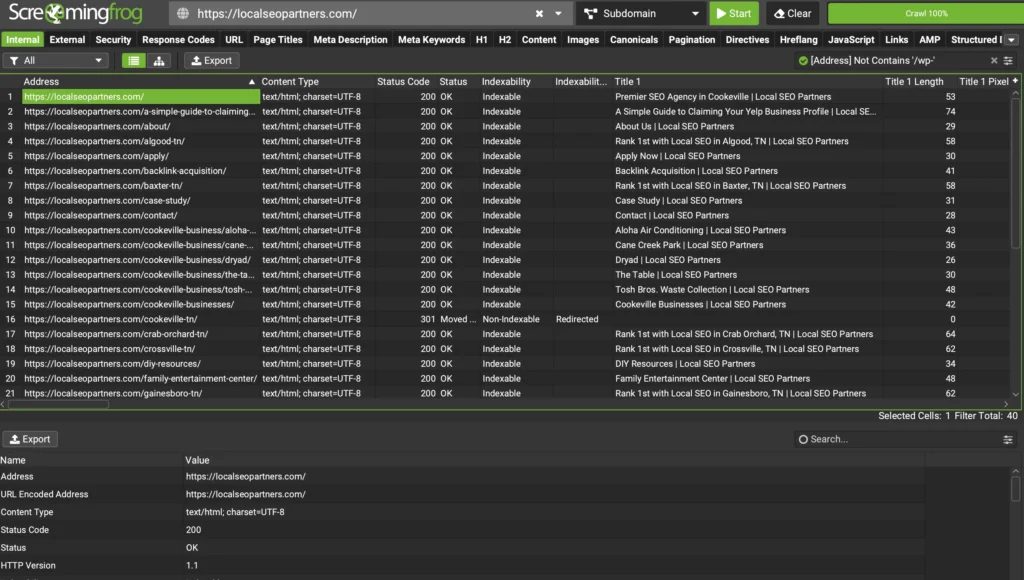Open the AMP tab
Image resolution: width=1024 pixels, height=580 pixels.
(929, 39)
